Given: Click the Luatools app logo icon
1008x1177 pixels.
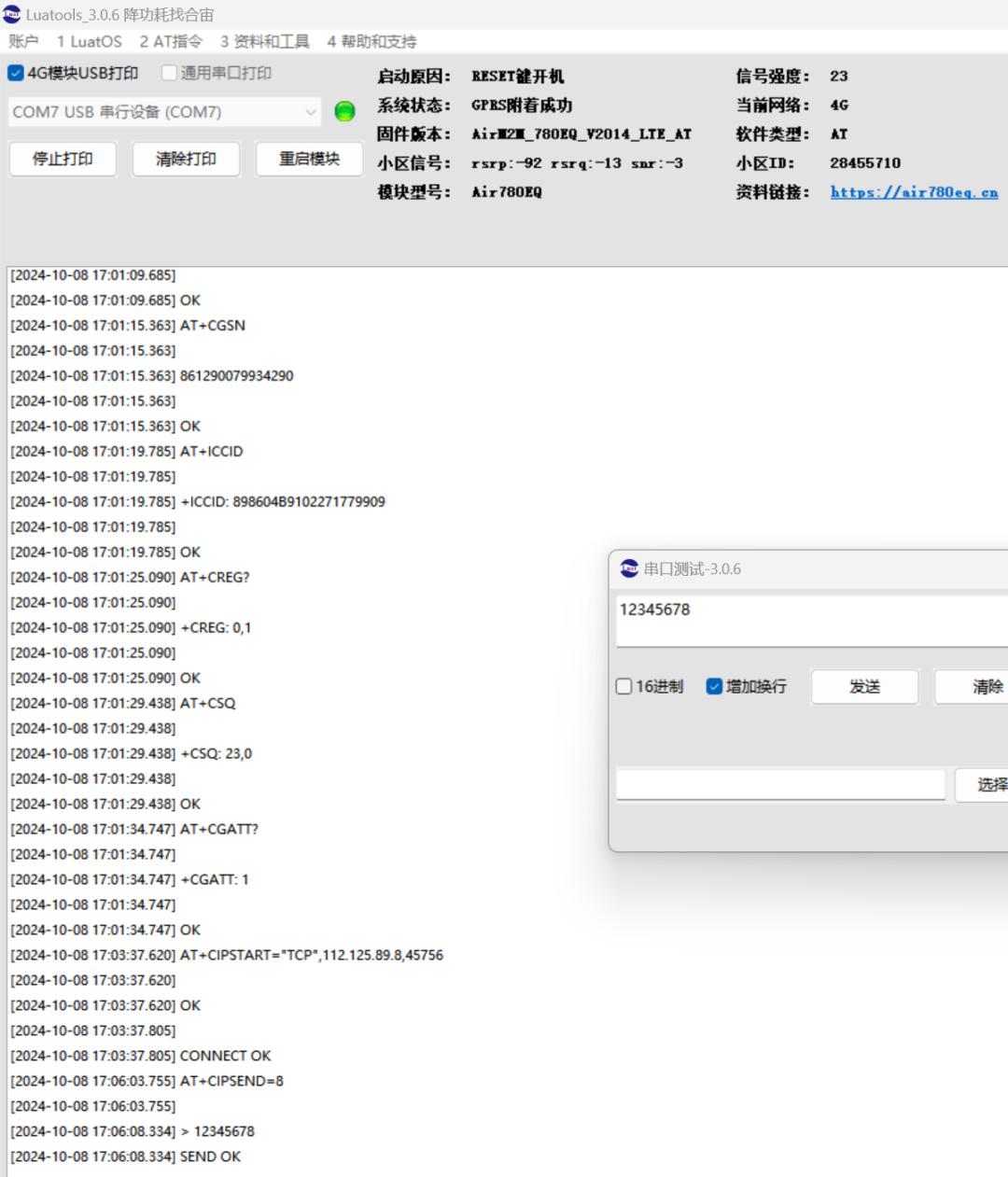Looking at the screenshot, I should tap(11, 14).
